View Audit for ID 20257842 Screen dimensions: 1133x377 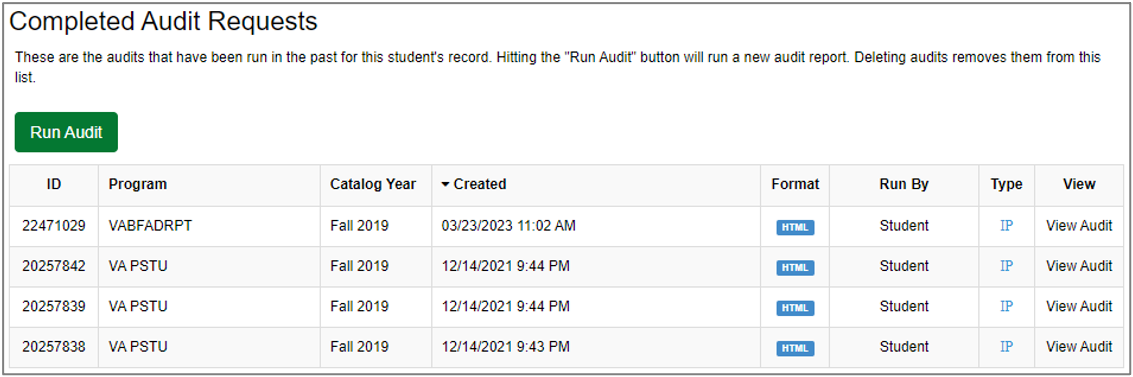[1080, 266]
